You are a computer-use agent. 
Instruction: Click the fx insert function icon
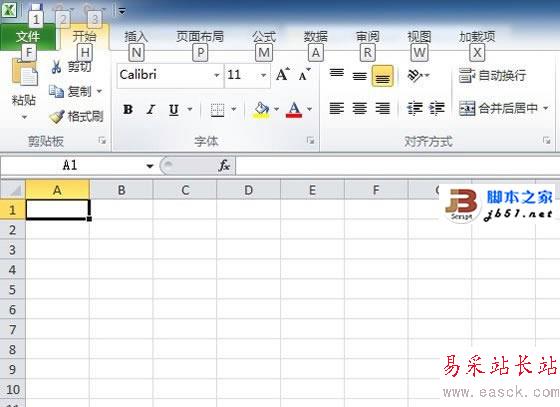(x=224, y=165)
